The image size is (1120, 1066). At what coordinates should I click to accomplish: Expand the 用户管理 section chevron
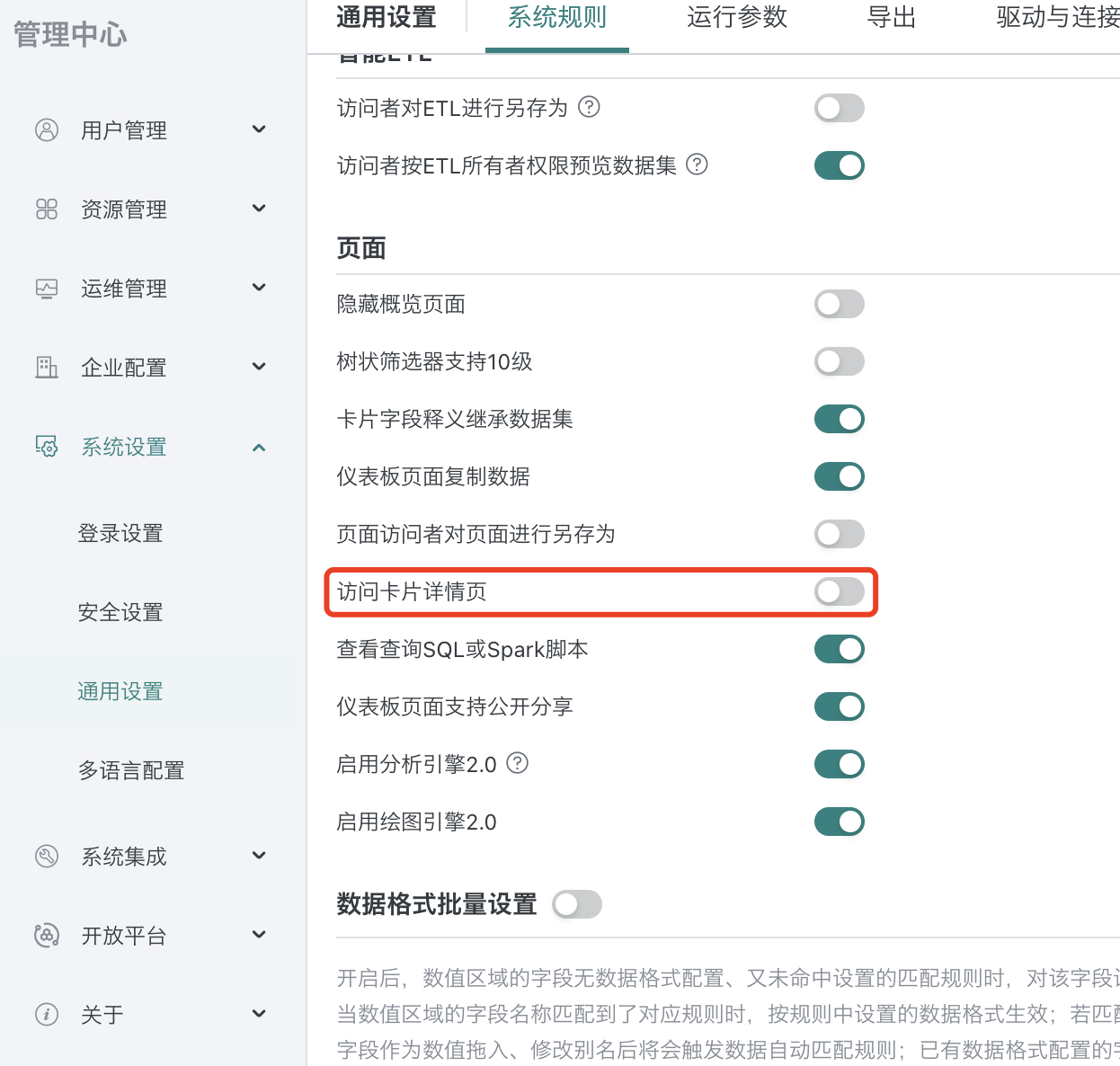click(x=259, y=129)
